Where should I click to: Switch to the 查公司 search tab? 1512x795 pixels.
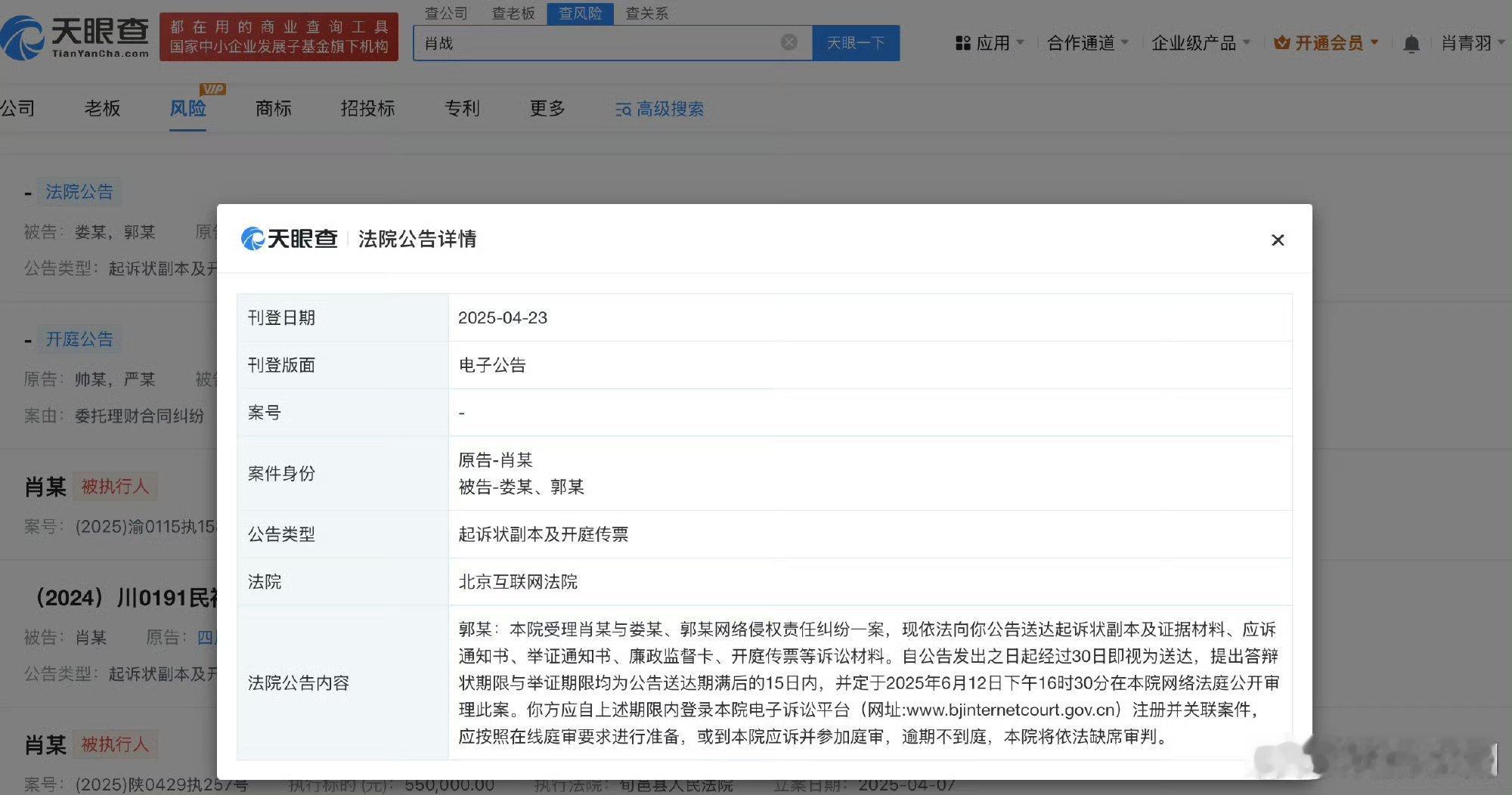[x=446, y=14]
